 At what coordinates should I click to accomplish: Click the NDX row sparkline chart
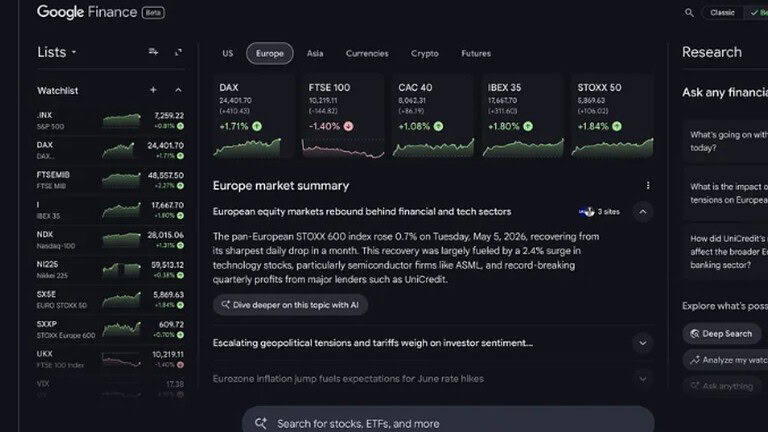(121, 240)
